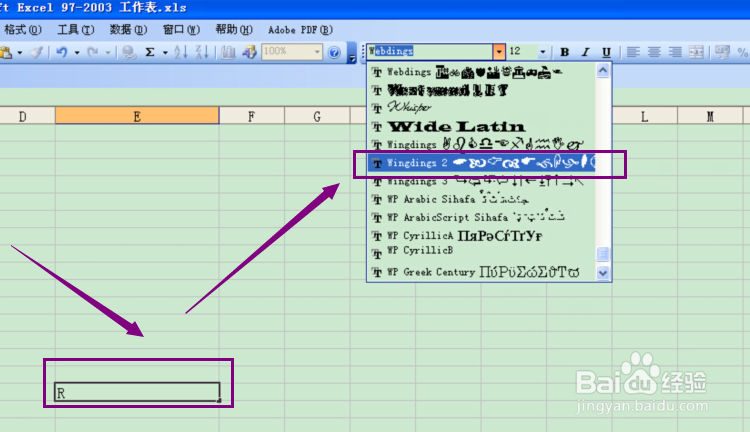750x432 pixels.
Task: Click in the font name box
Action: (430, 51)
